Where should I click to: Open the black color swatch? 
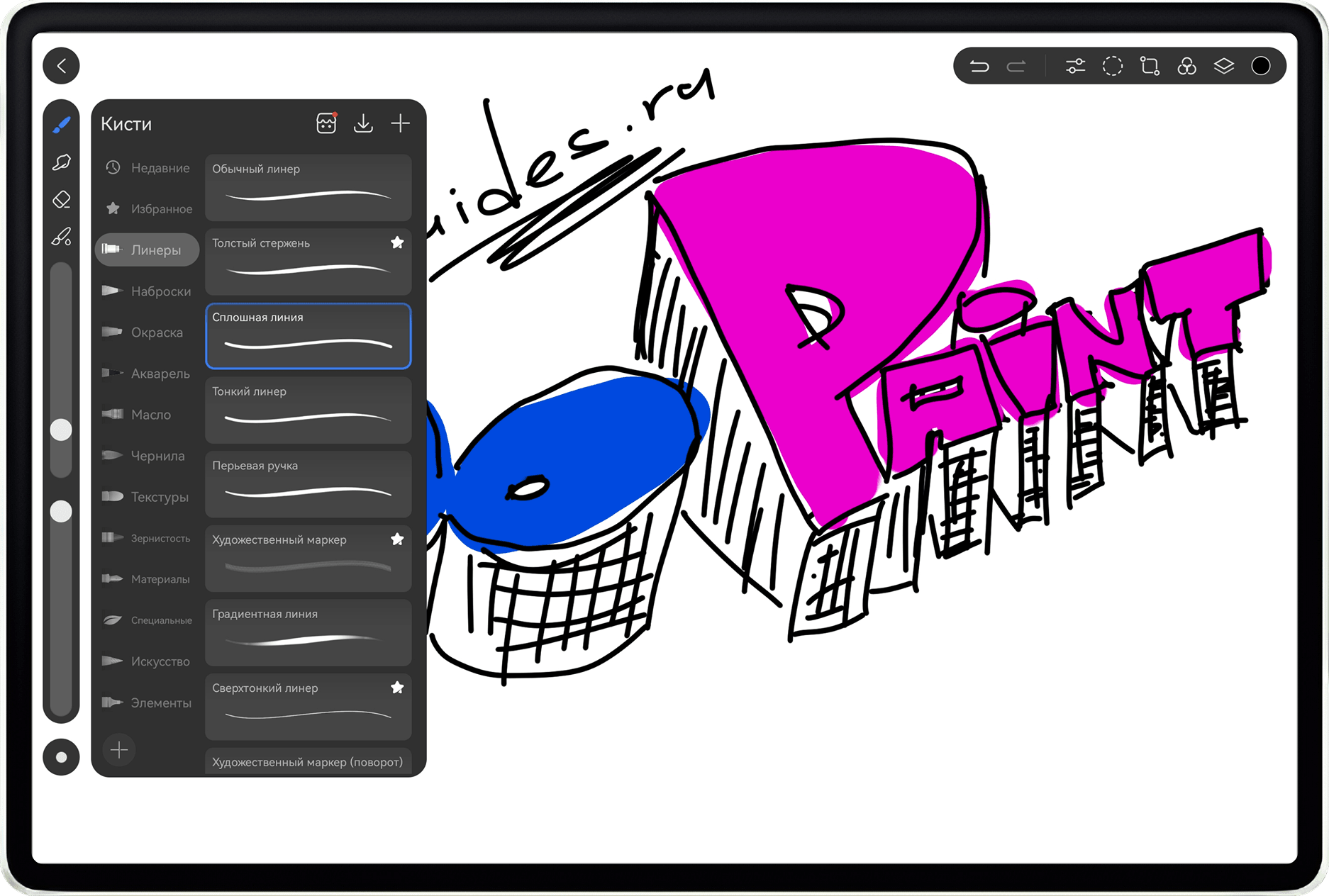pos(1260,66)
